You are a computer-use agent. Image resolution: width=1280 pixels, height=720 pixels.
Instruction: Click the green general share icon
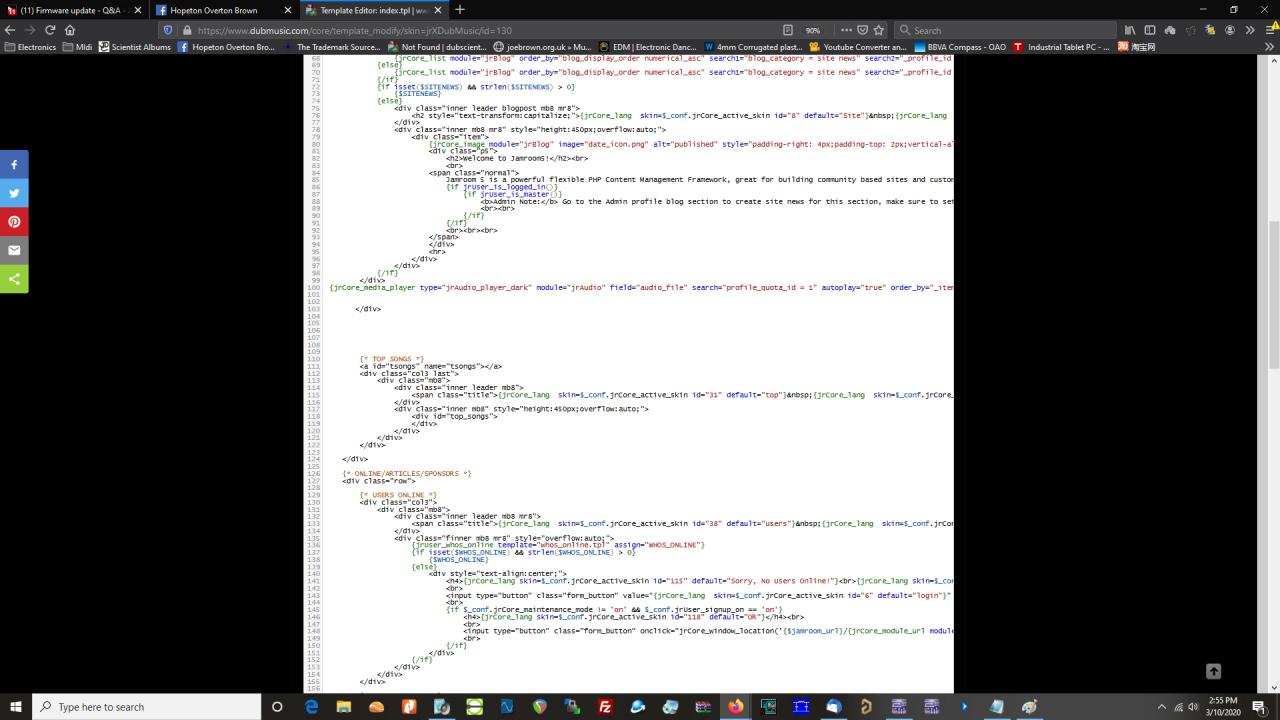tap(14, 279)
